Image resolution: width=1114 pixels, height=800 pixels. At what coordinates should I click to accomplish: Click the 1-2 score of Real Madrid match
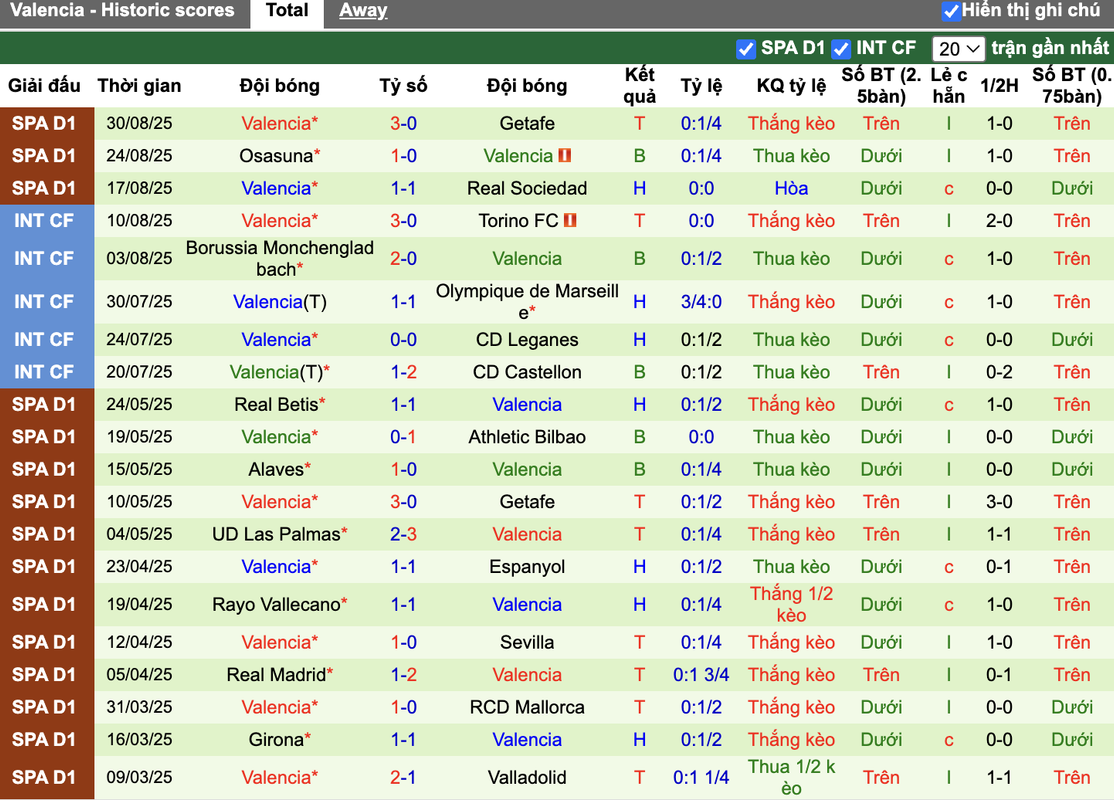point(403,675)
